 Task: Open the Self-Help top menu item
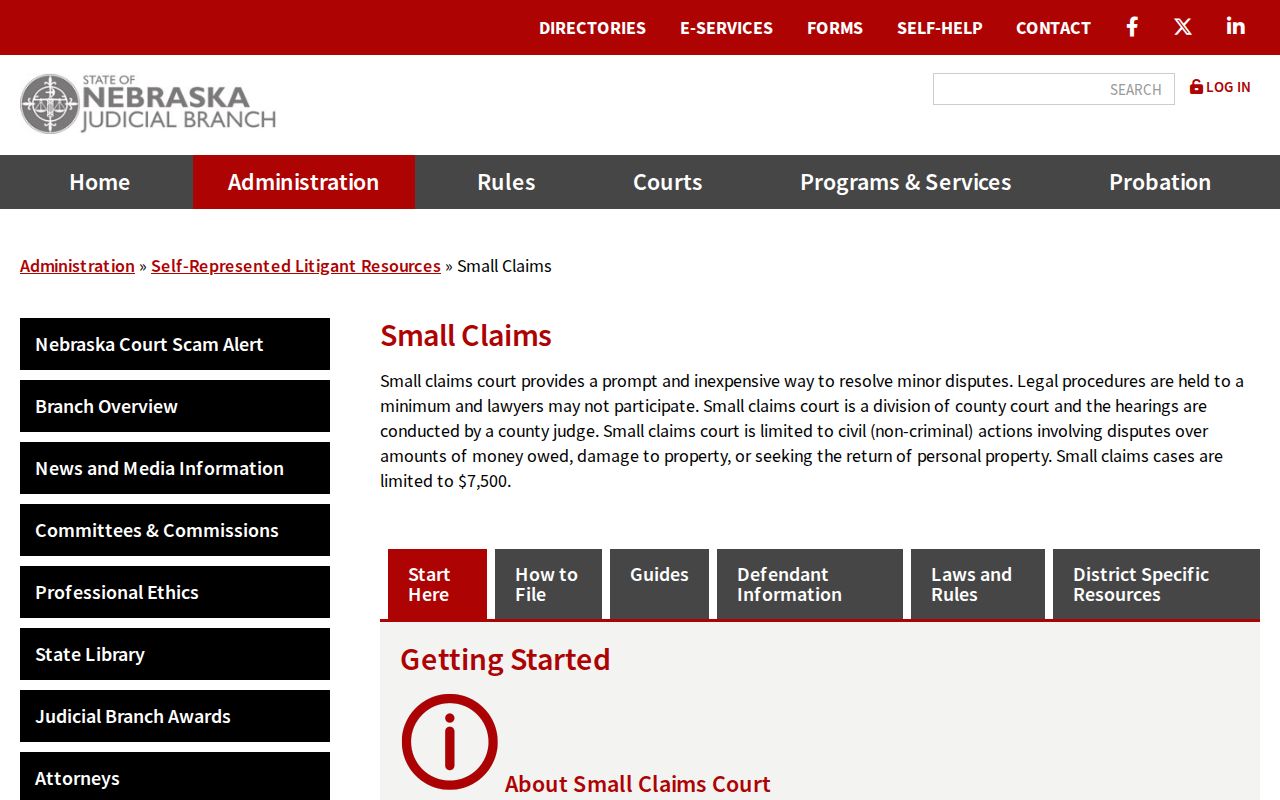pos(940,28)
